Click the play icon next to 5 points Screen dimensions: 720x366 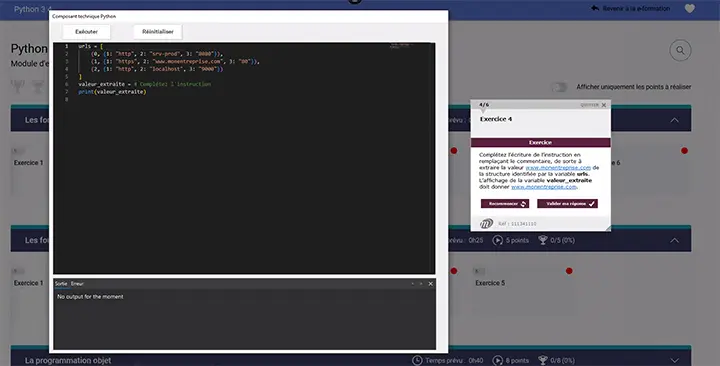click(x=497, y=240)
